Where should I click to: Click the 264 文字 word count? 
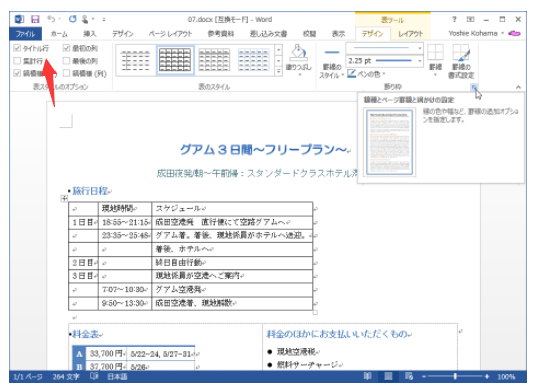66,376
